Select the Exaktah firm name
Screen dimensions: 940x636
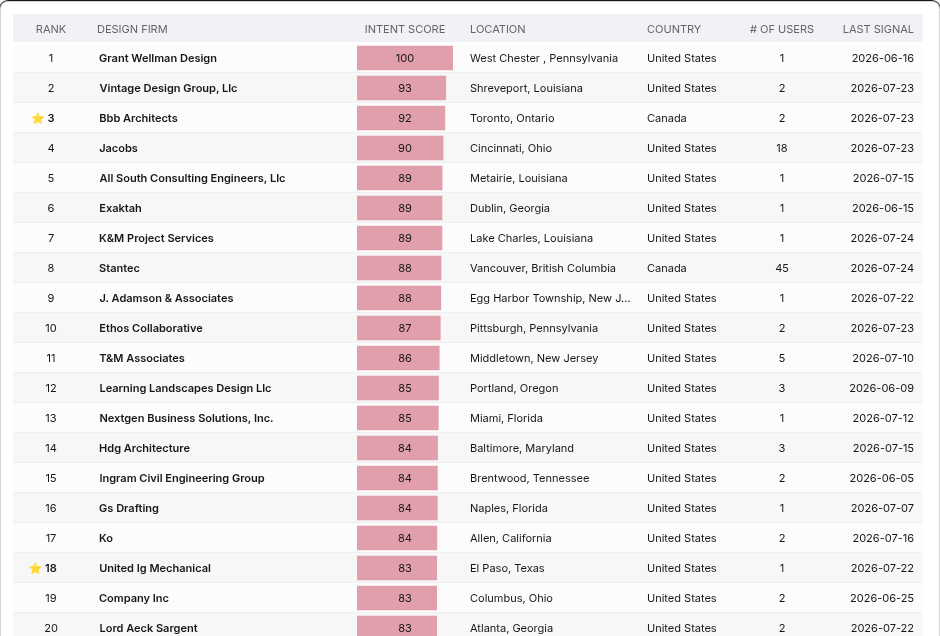[120, 208]
